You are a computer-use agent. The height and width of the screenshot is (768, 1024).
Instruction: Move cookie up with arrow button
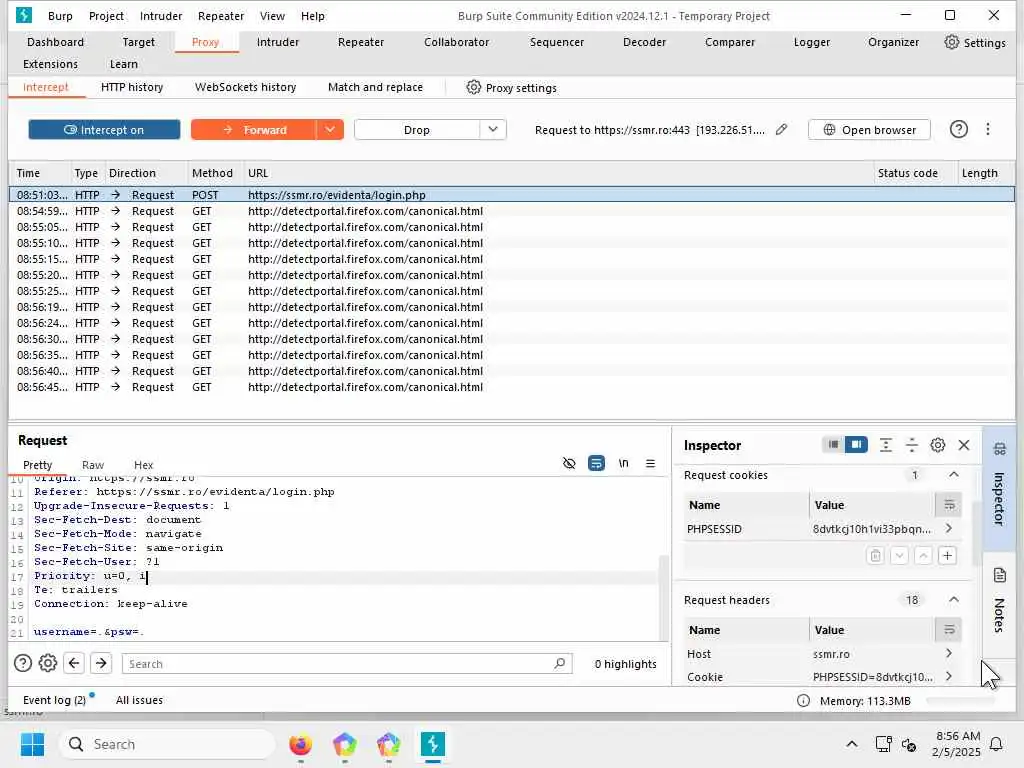(923, 556)
